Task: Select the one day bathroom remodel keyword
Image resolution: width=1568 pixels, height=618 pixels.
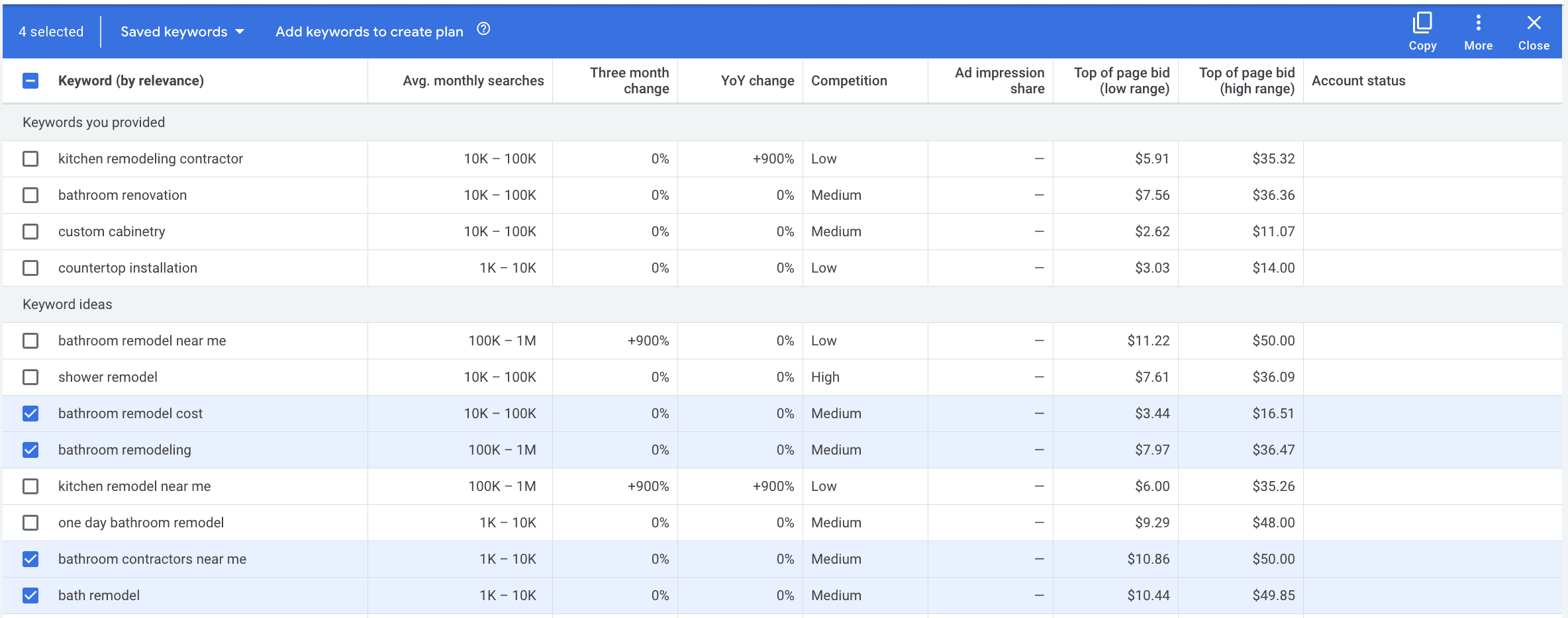Action: tap(141, 523)
